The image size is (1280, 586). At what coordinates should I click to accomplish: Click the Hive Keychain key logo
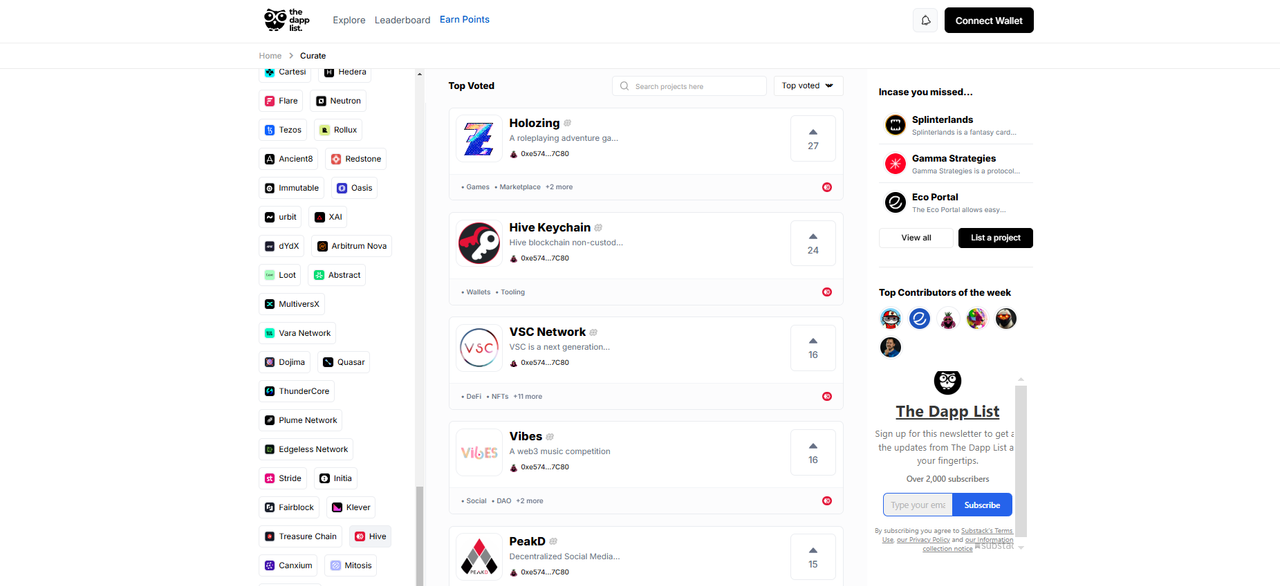479,243
